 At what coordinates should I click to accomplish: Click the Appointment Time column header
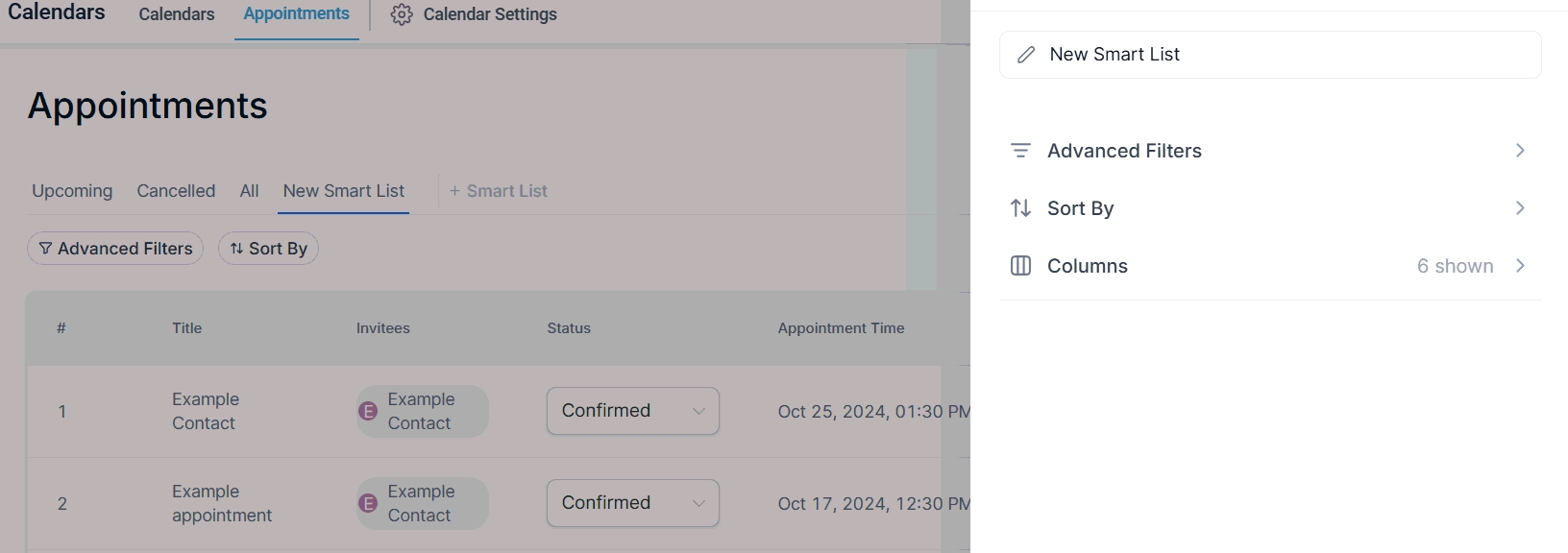tap(841, 328)
